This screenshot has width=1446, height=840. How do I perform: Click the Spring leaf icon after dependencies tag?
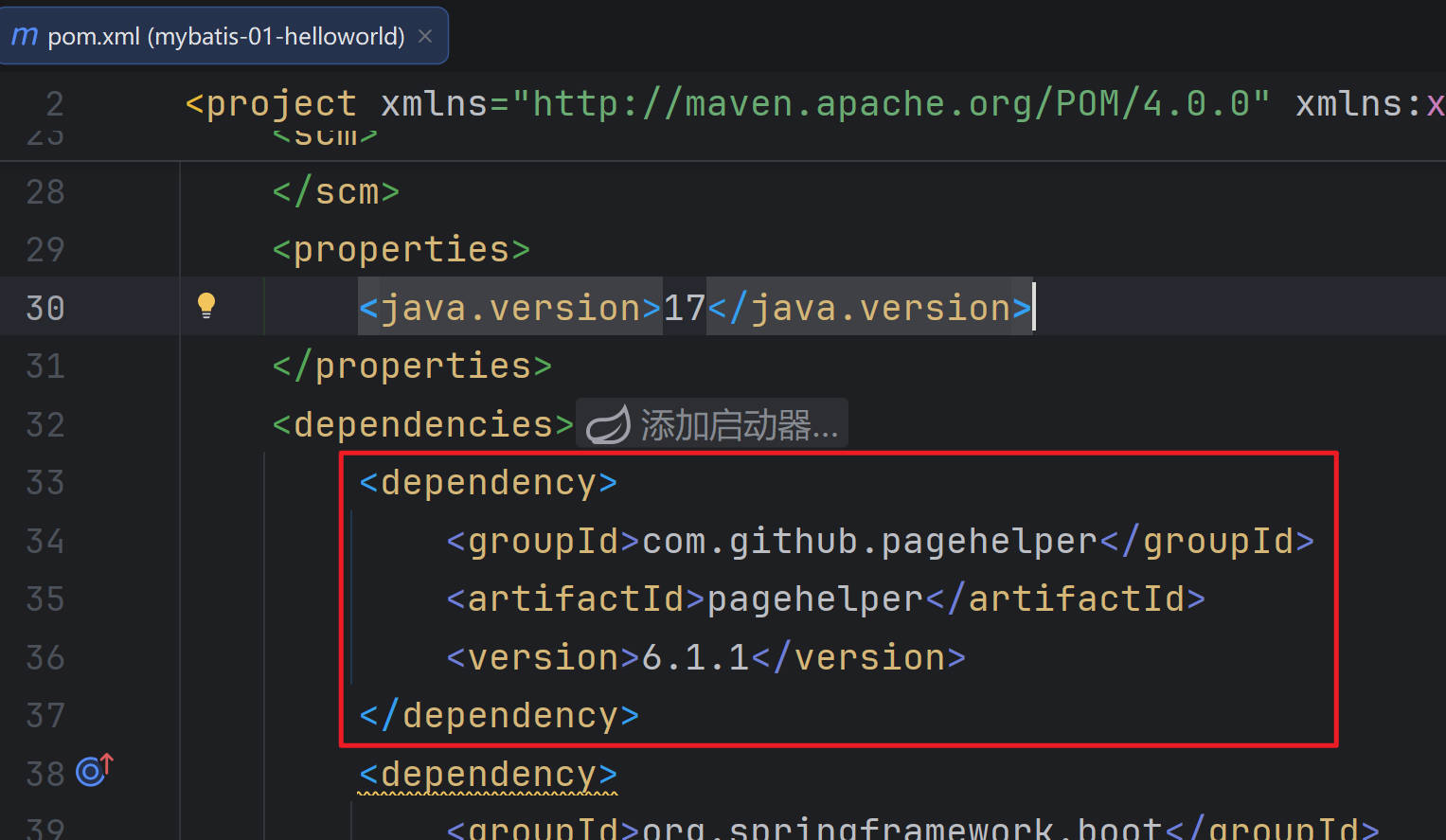tap(607, 425)
